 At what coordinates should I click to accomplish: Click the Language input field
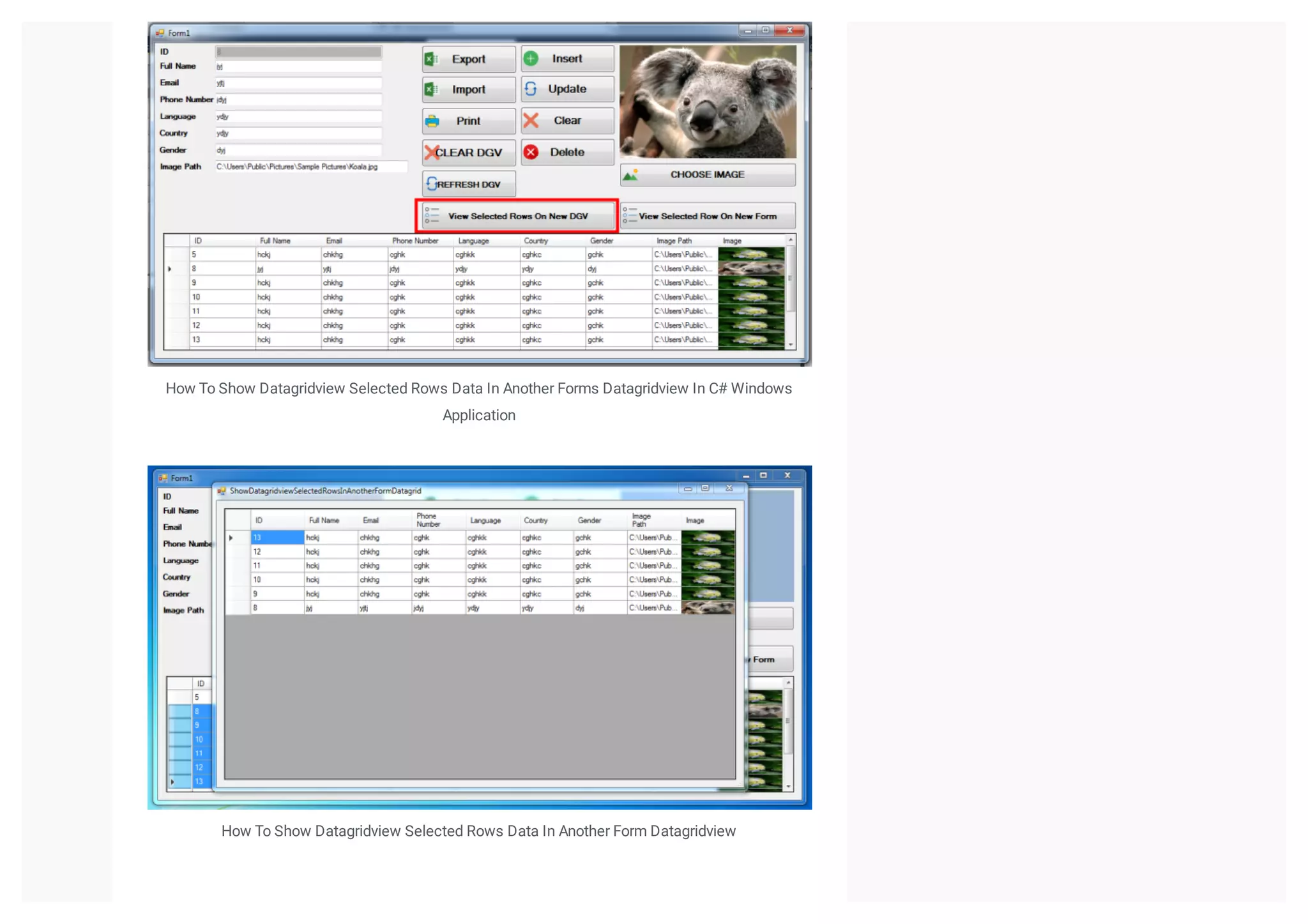point(298,116)
